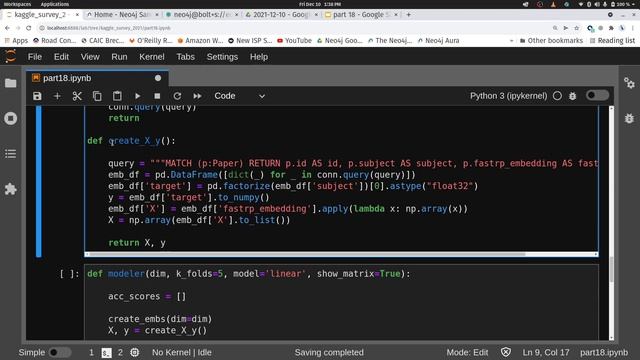The image size is (640, 360).
Task: Toggle Simple interface mode switch
Action: (60, 352)
